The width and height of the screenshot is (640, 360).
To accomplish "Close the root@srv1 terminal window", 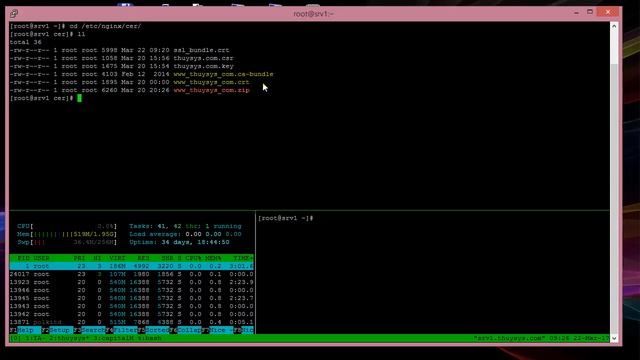I will (608, 12).
